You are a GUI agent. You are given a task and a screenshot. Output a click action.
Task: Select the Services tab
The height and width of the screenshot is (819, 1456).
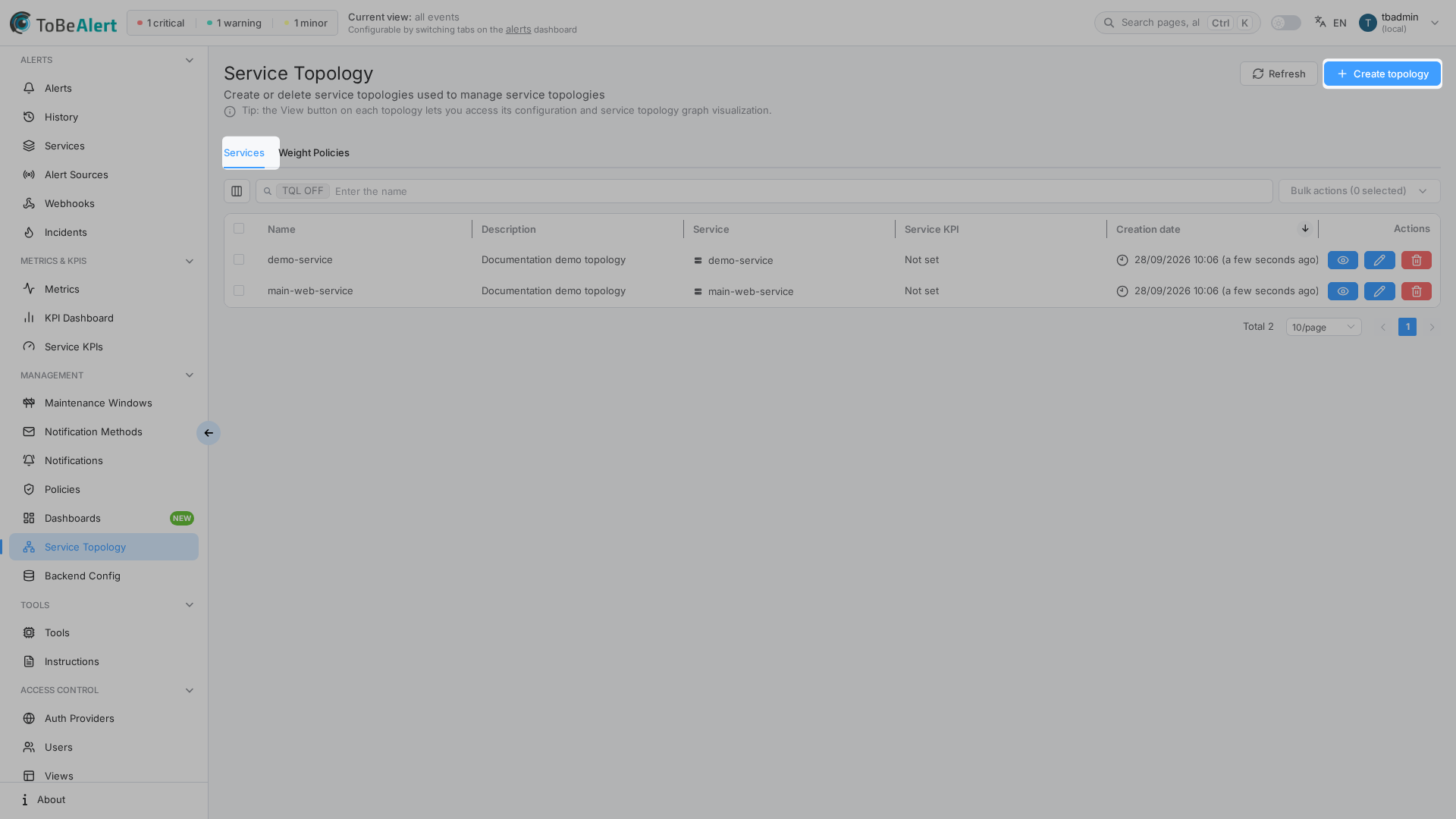(244, 152)
